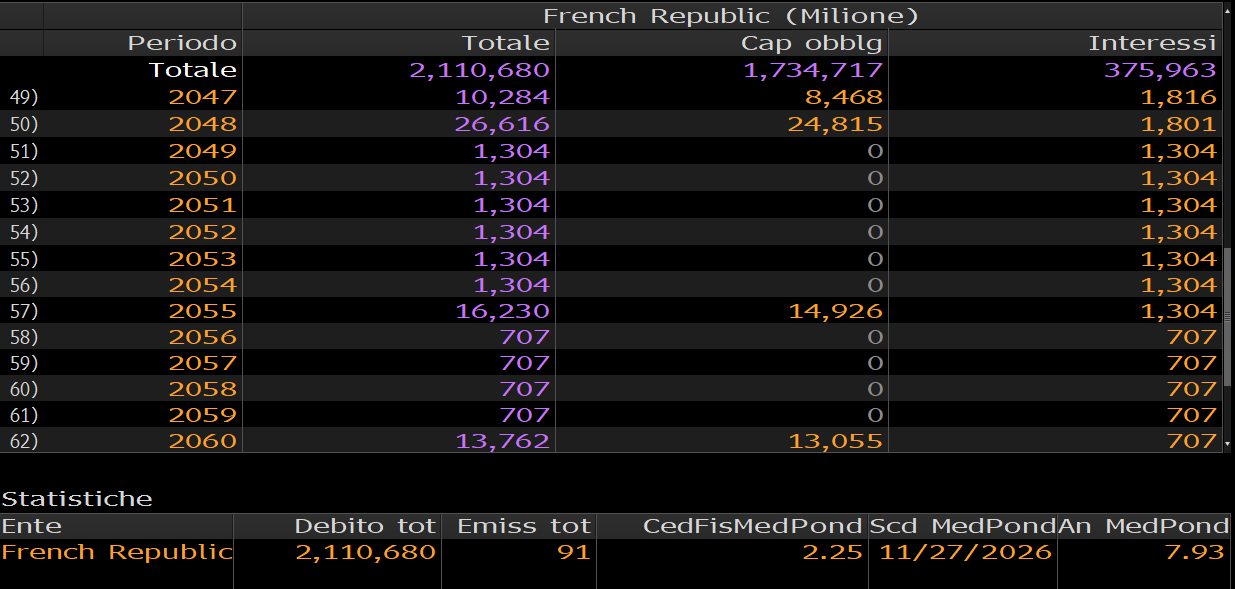
Task: Select the 2048 period cell
Action: pos(203,124)
